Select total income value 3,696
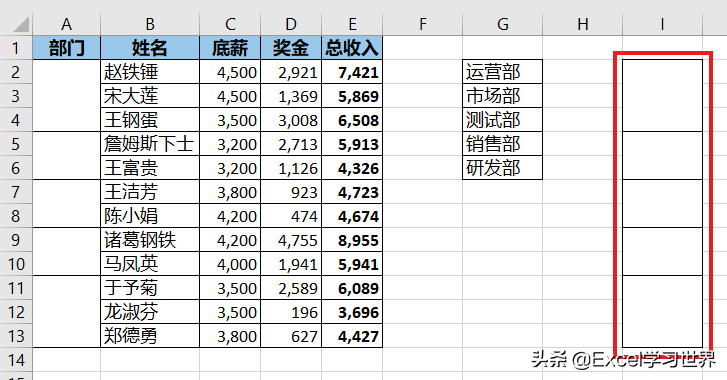The width and height of the screenshot is (727, 380). tap(352, 312)
